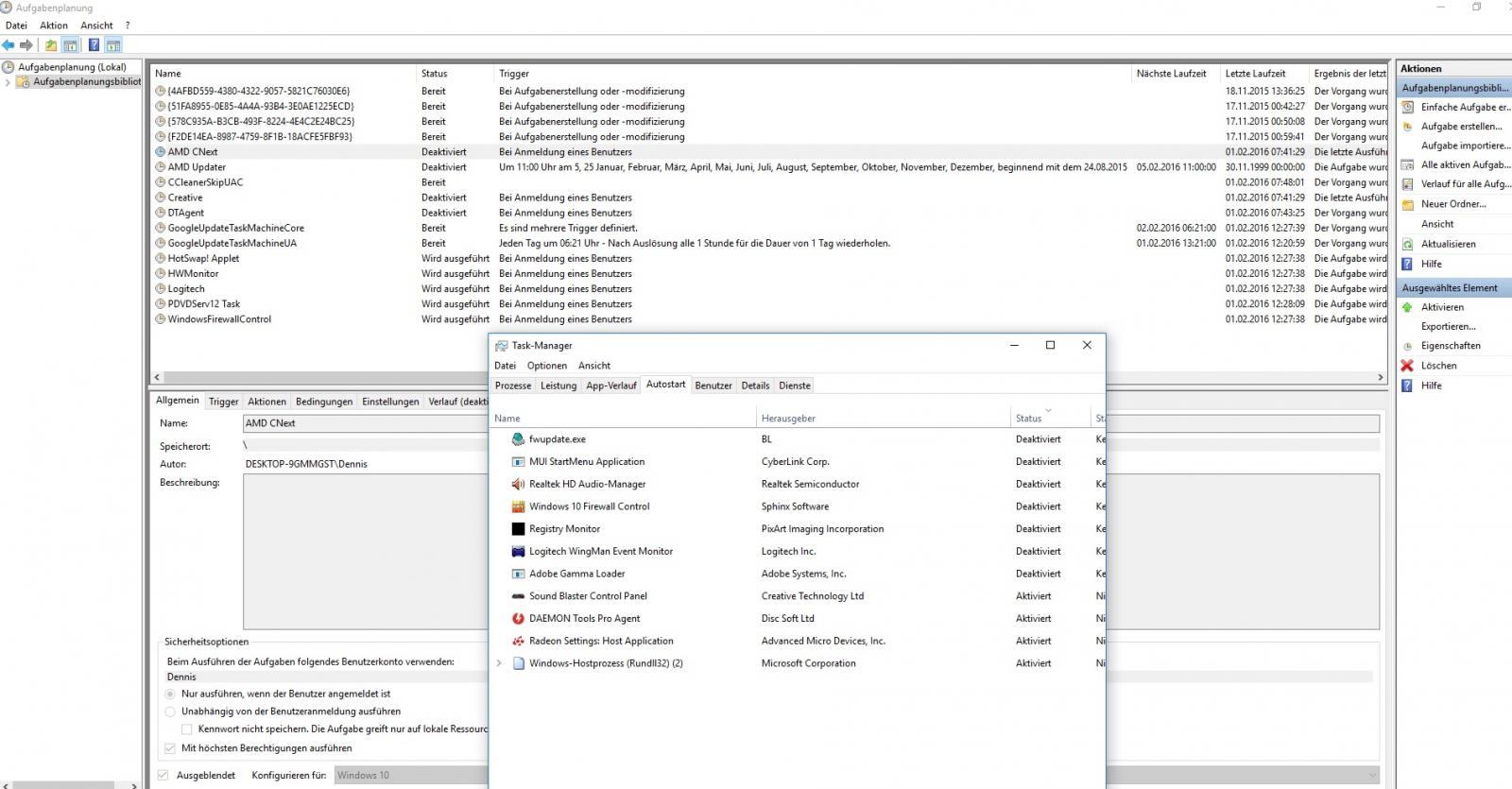Image resolution: width=1512 pixels, height=789 pixels.
Task: Maximize the Task-Manager window
Action: (x=1050, y=345)
